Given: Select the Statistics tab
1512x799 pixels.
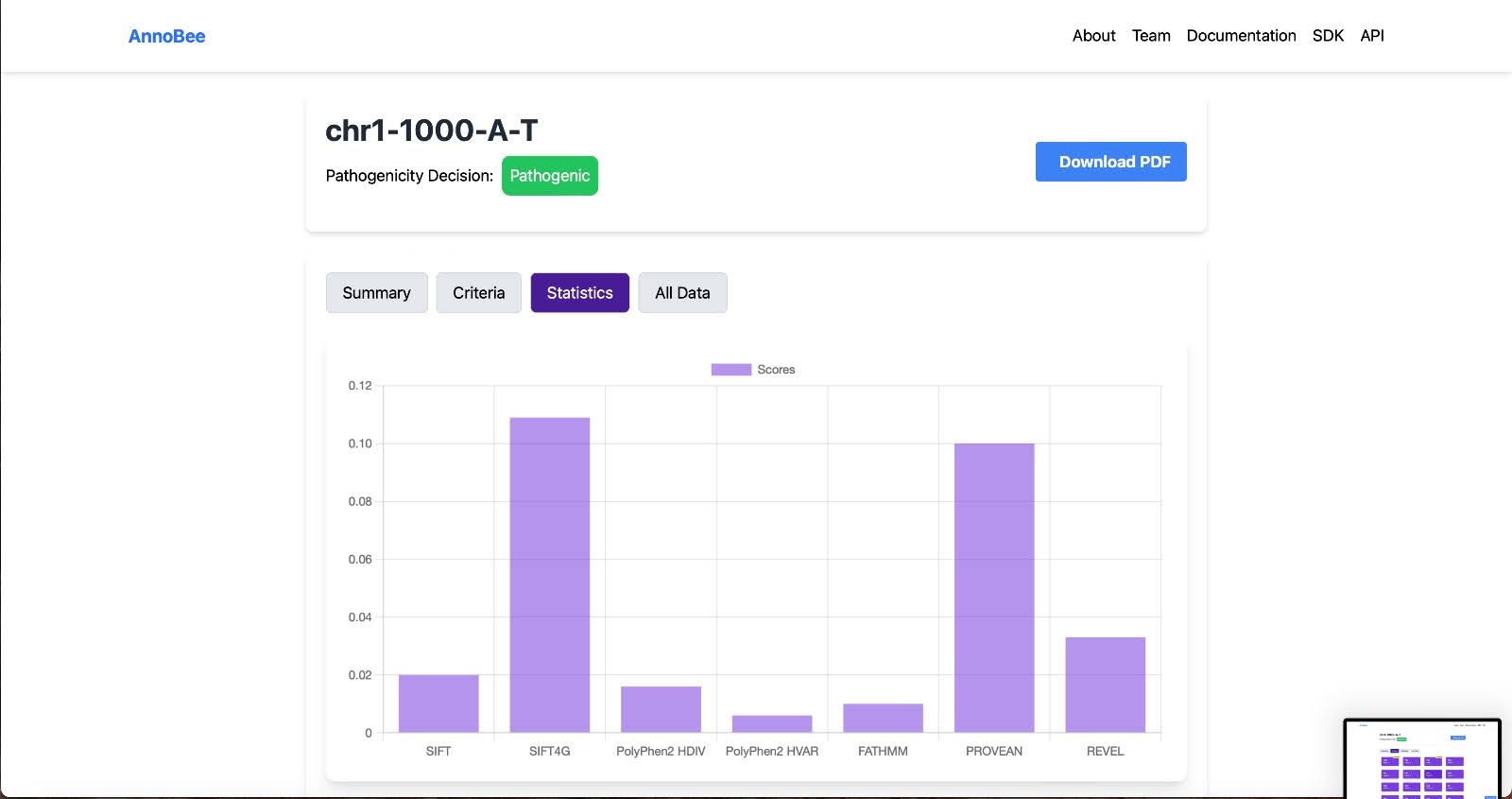Looking at the screenshot, I should tap(579, 293).
